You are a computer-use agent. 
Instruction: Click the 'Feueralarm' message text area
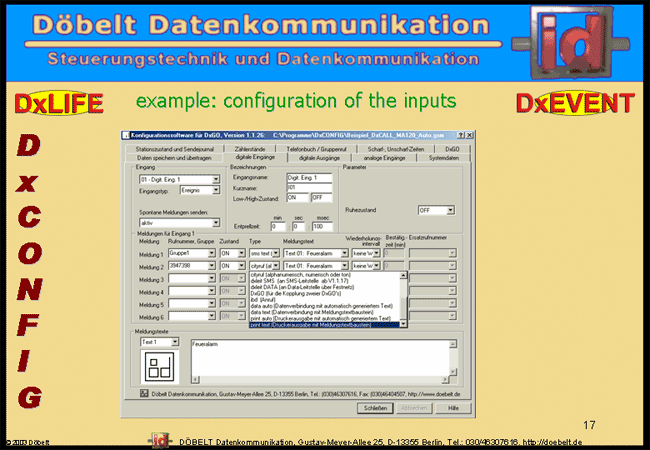click(320, 358)
